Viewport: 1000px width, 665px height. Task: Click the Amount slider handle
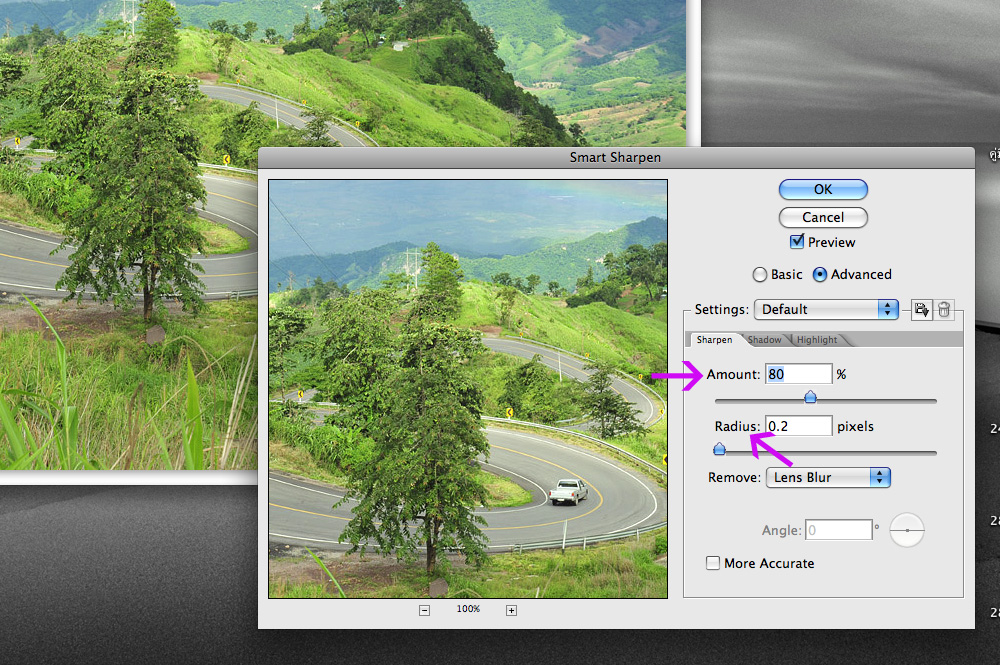pos(811,397)
